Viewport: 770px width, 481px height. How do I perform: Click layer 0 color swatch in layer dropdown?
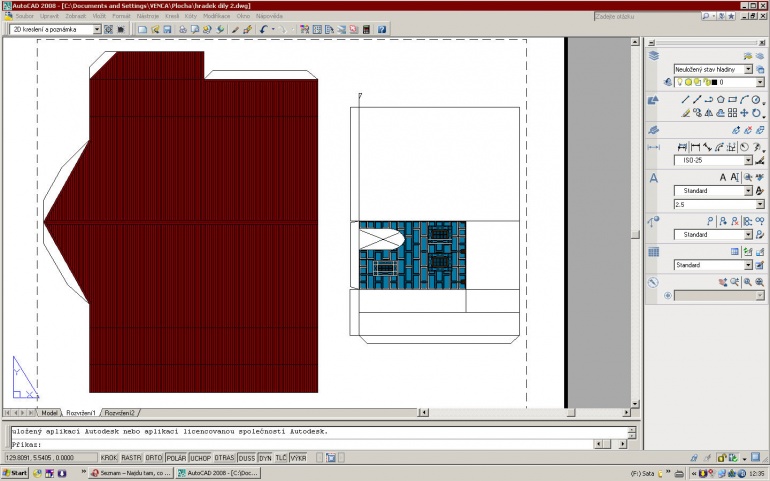(715, 83)
